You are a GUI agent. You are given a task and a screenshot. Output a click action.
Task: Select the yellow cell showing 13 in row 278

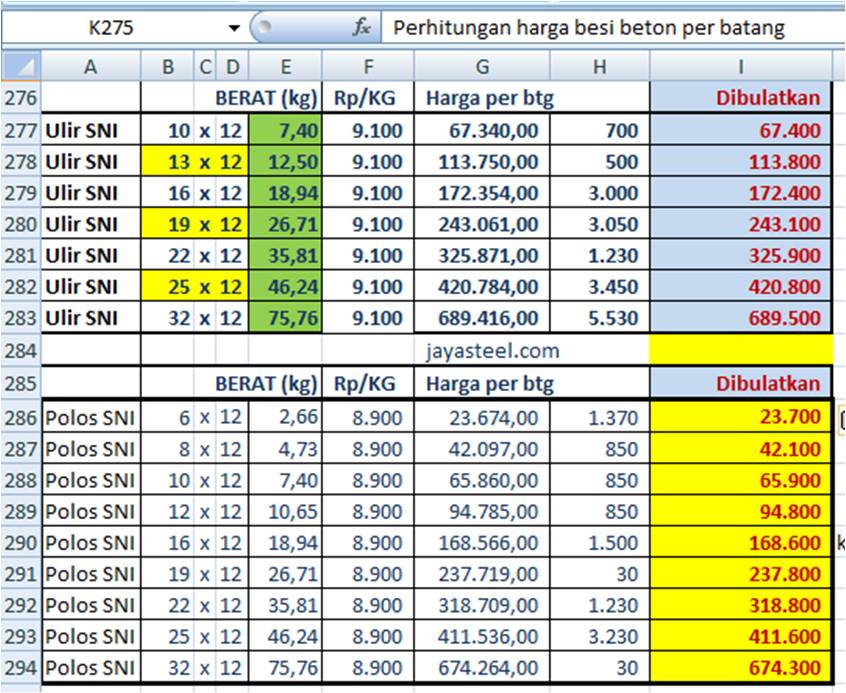click(x=166, y=161)
